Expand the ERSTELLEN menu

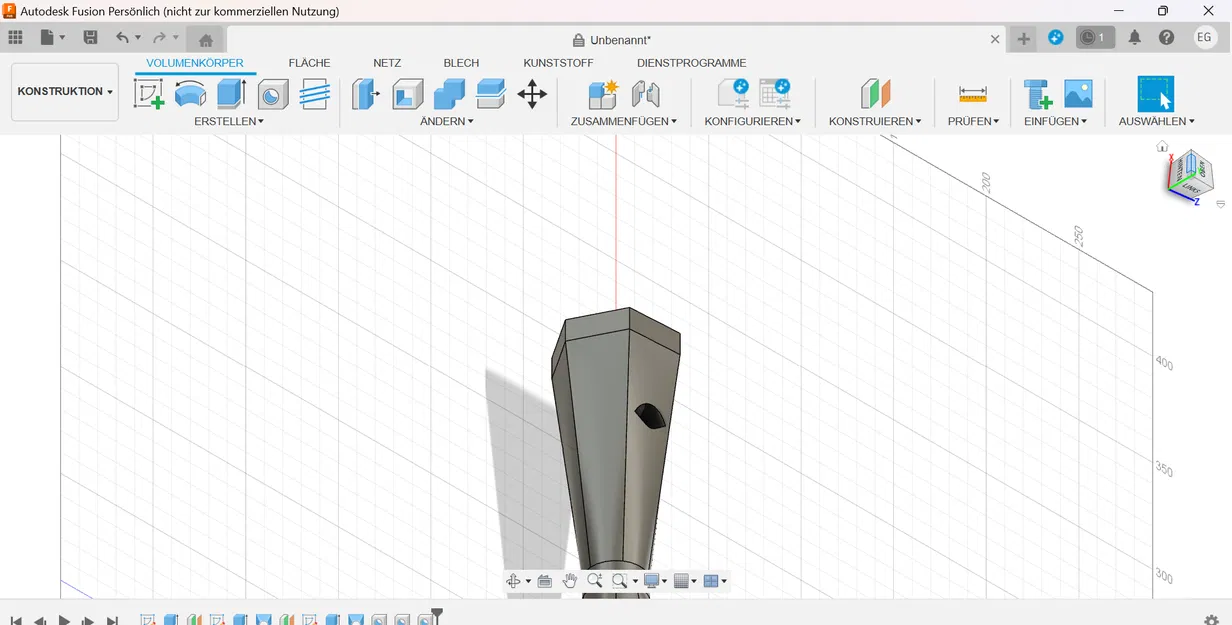tap(229, 121)
